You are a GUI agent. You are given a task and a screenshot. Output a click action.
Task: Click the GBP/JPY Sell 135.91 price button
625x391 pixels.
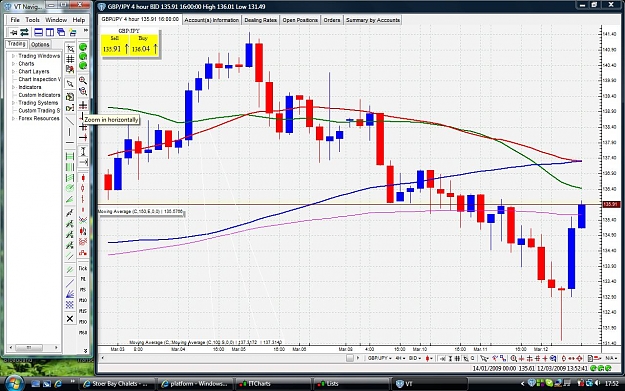click(115, 45)
